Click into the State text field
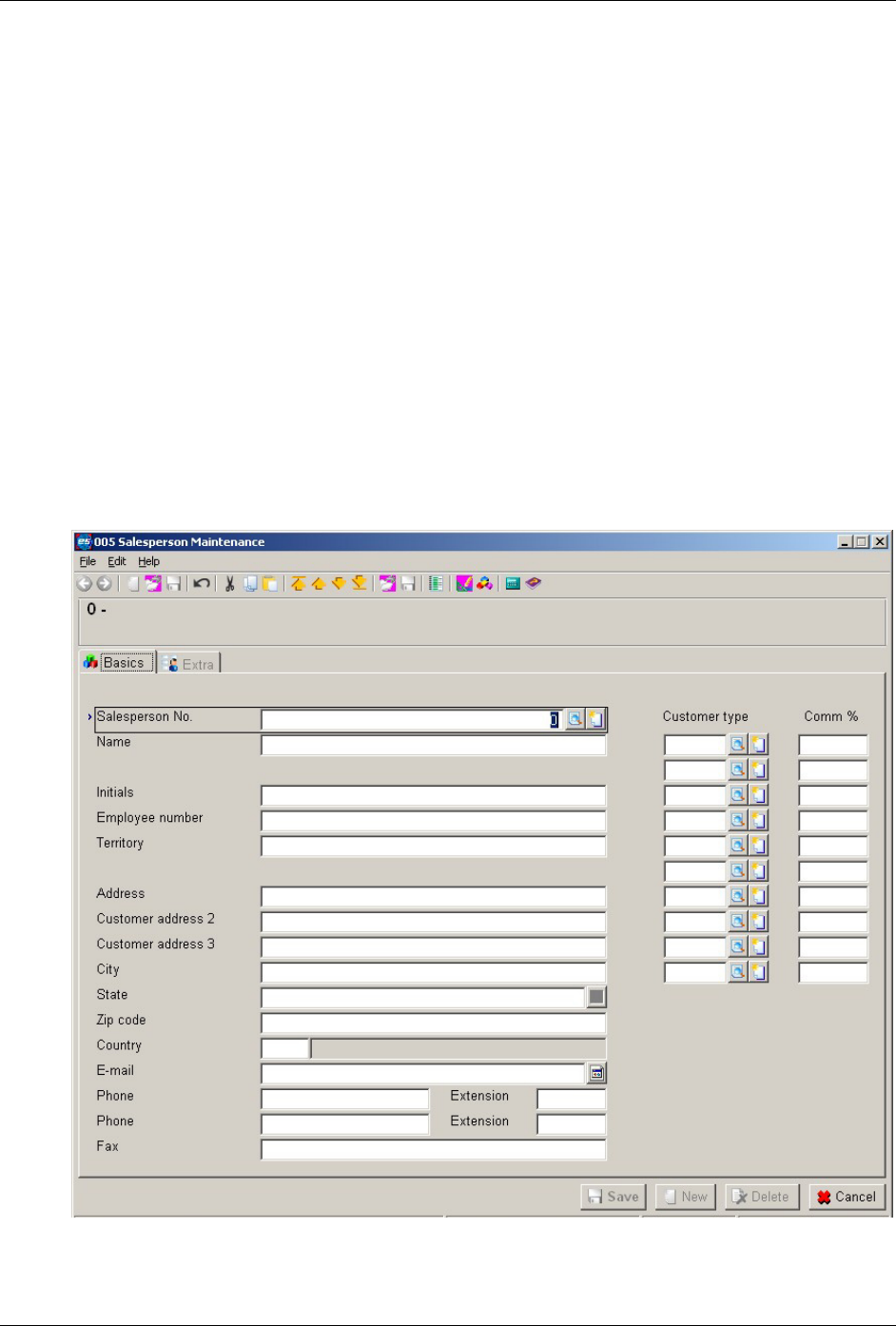896x1326 pixels. click(423, 998)
